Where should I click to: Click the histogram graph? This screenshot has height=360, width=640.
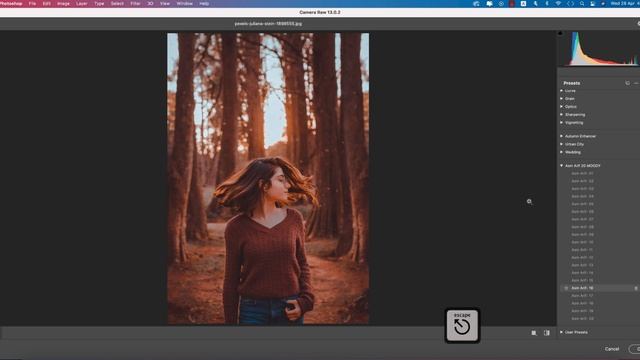pyautogui.click(x=601, y=49)
